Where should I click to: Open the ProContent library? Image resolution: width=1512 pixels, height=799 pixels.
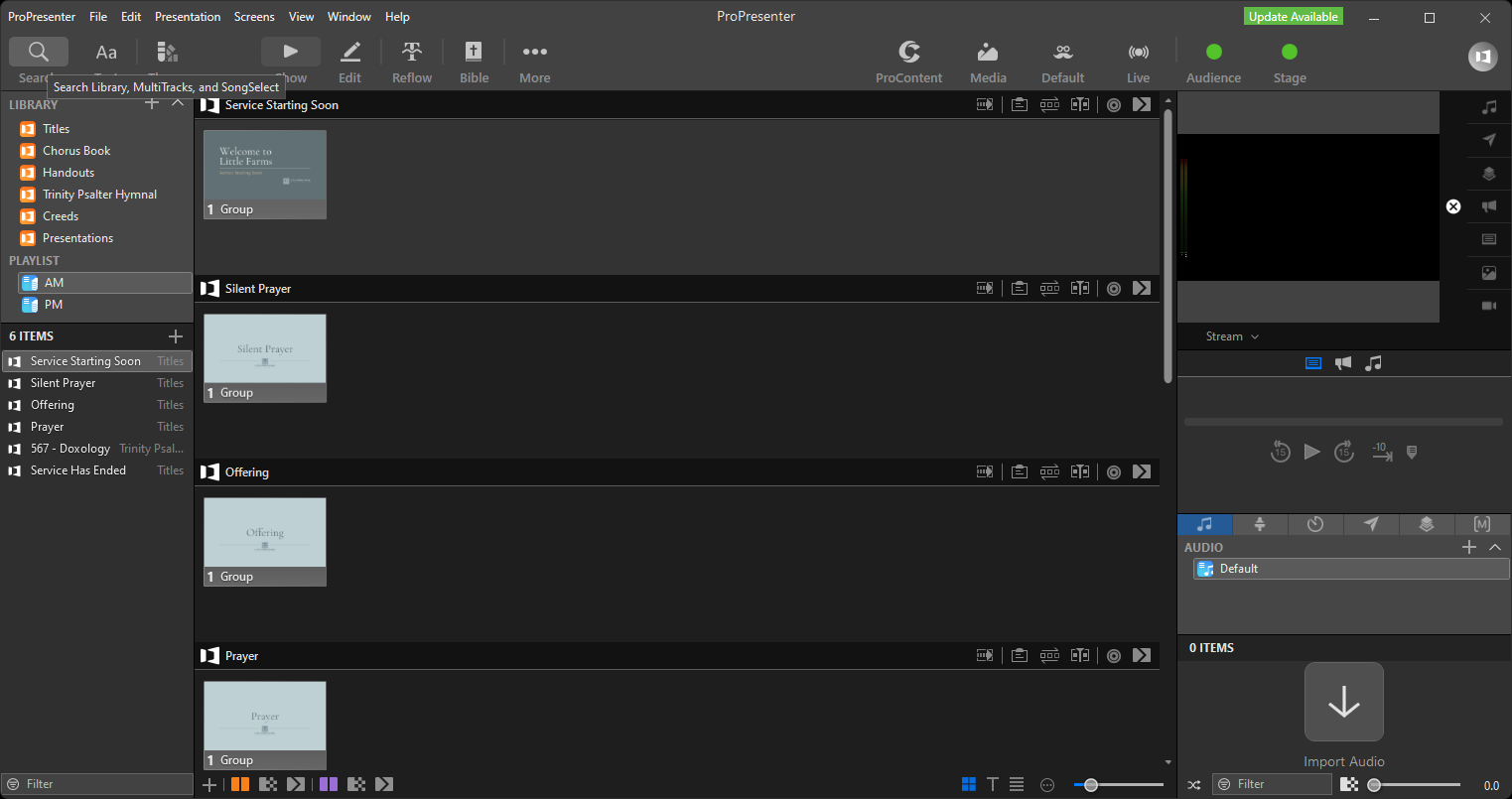click(x=908, y=60)
